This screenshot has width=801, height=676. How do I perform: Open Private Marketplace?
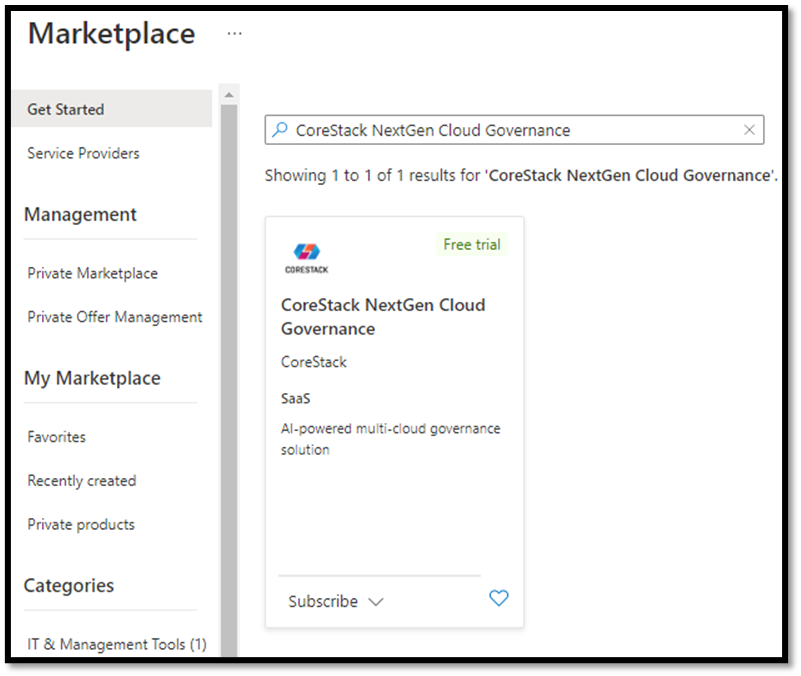pyautogui.click(x=92, y=273)
